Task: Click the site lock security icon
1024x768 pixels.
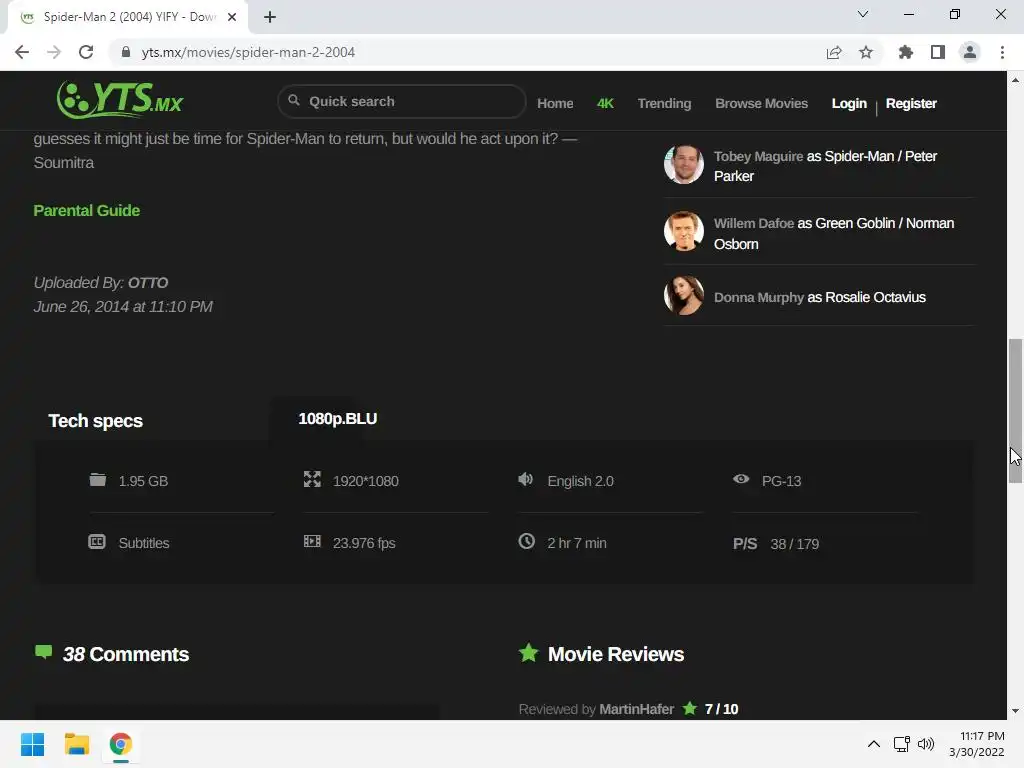Action: [x=126, y=52]
